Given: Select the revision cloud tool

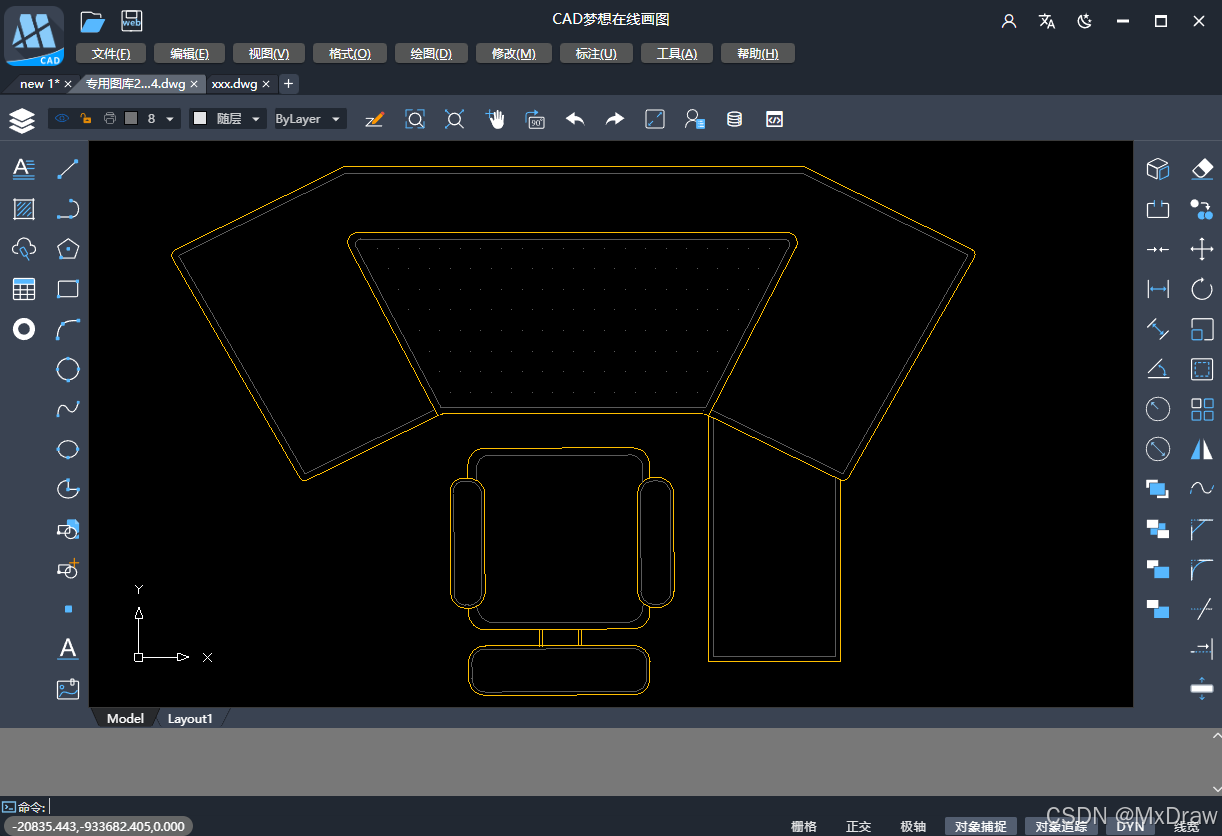Looking at the screenshot, I should click(x=24, y=249).
